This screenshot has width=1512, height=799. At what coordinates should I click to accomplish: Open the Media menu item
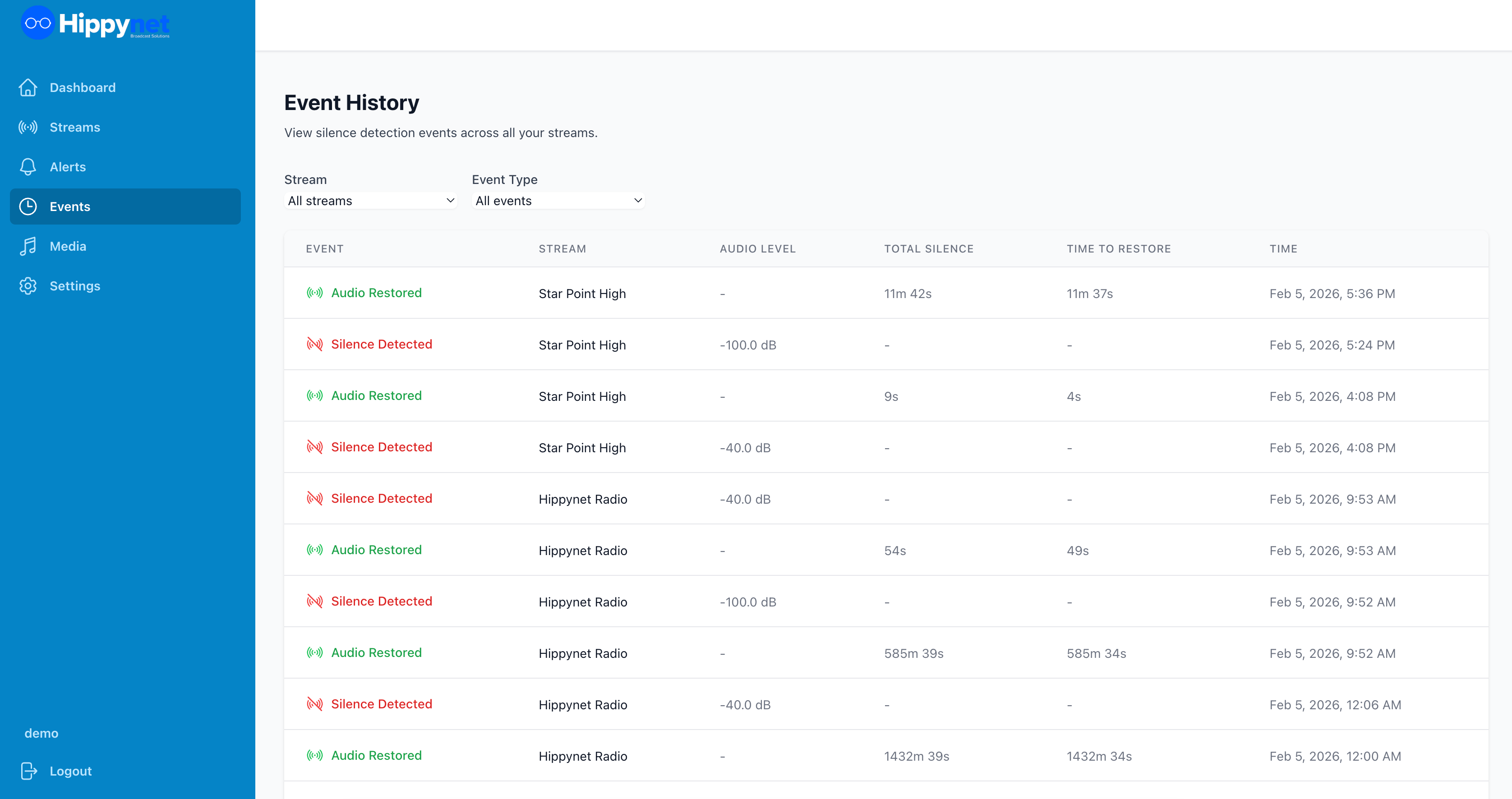[x=68, y=246]
